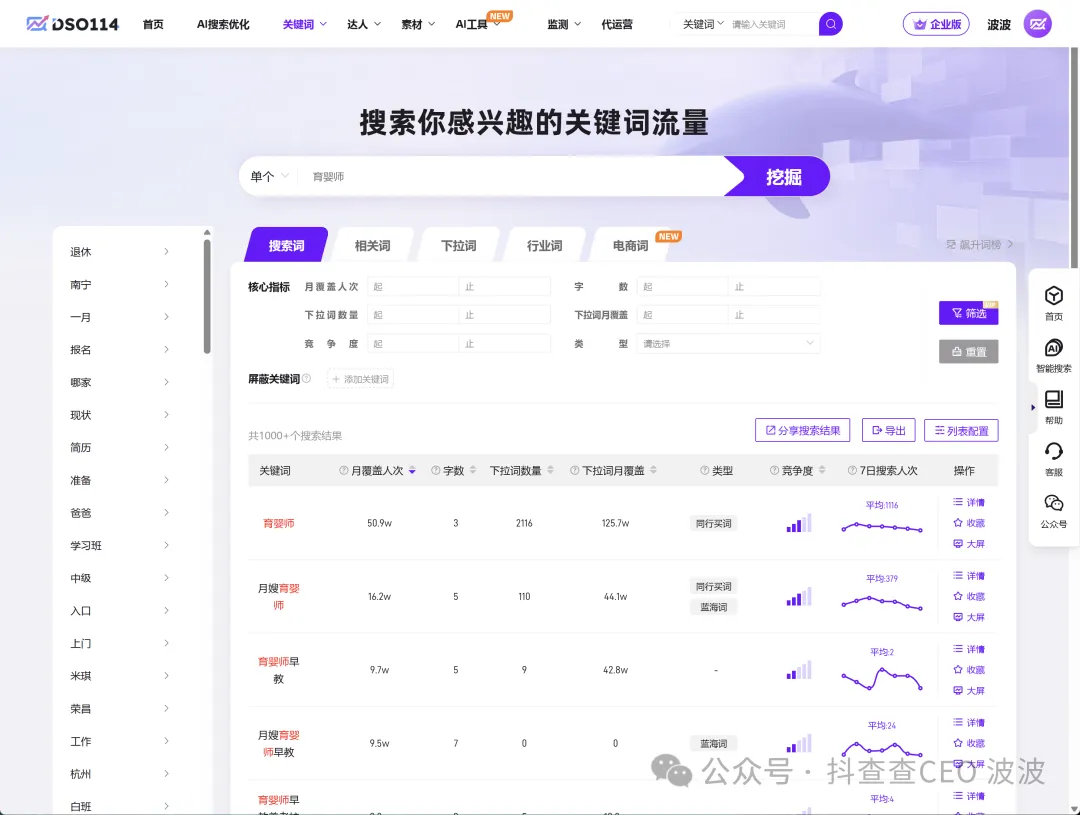Image resolution: width=1080 pixels, height=815 pixels.
Task: Switch to the 相关词 tab
Action: [x=372, y=245]
